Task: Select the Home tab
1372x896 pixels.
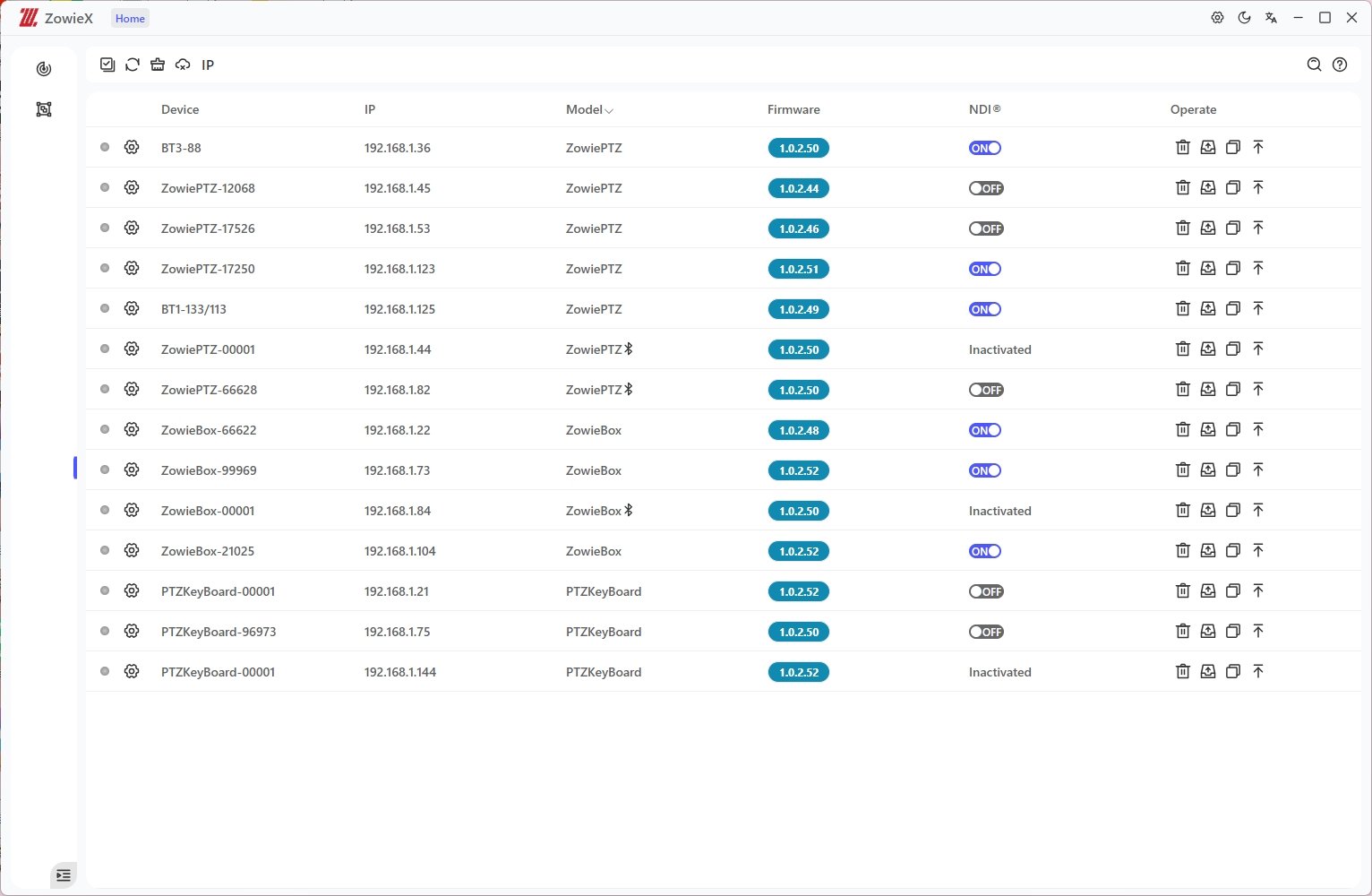Action: (130, 19)
